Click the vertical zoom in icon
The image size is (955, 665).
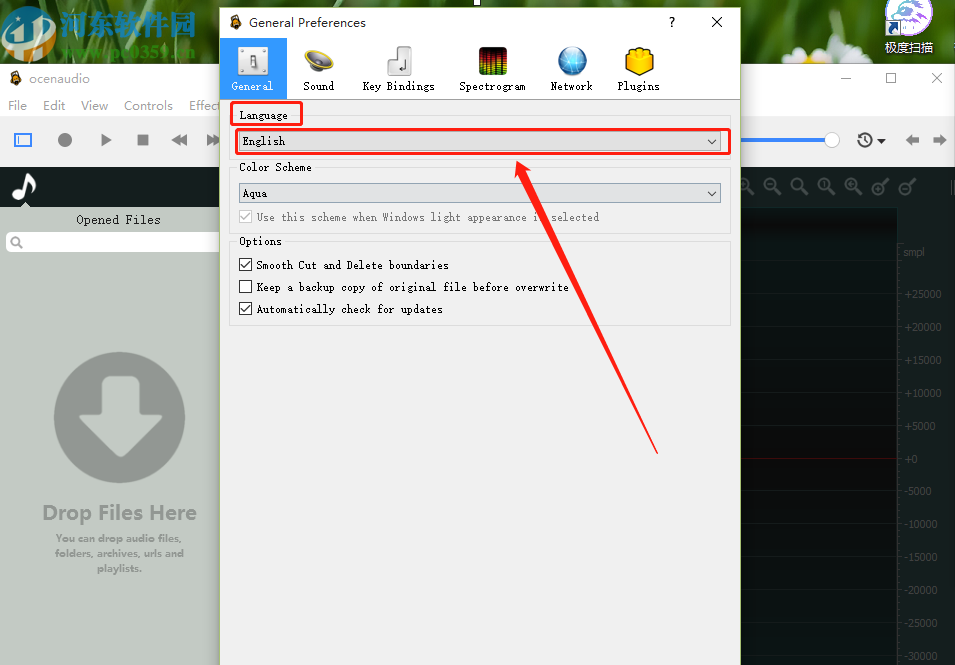880,186
